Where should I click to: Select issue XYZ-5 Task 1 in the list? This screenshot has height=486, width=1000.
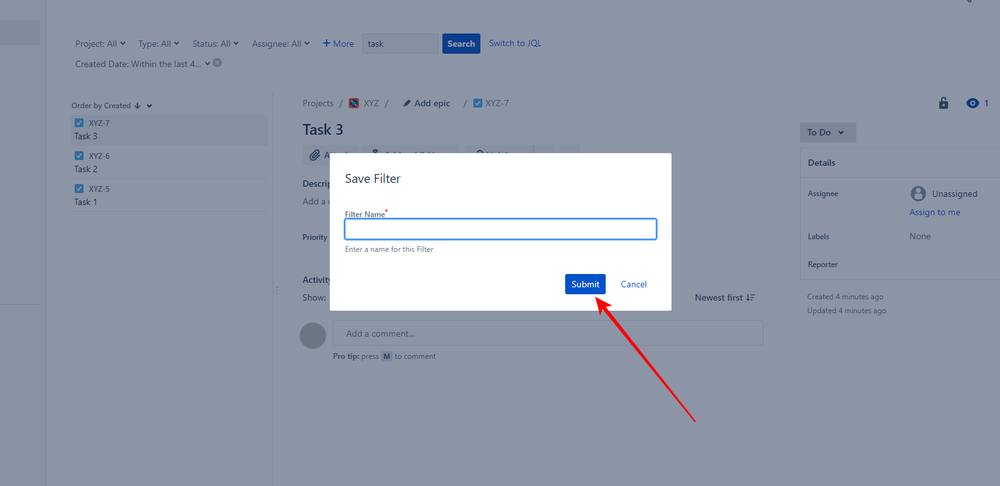tap(169, 195)
